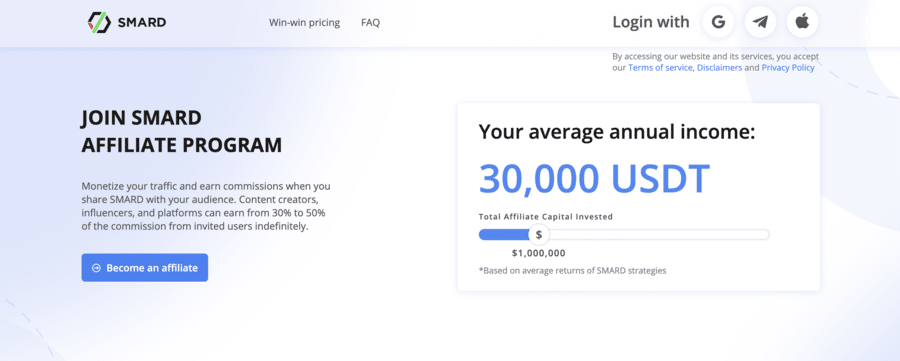Click the arrow icon in Become an affiliate

(96, 267)
